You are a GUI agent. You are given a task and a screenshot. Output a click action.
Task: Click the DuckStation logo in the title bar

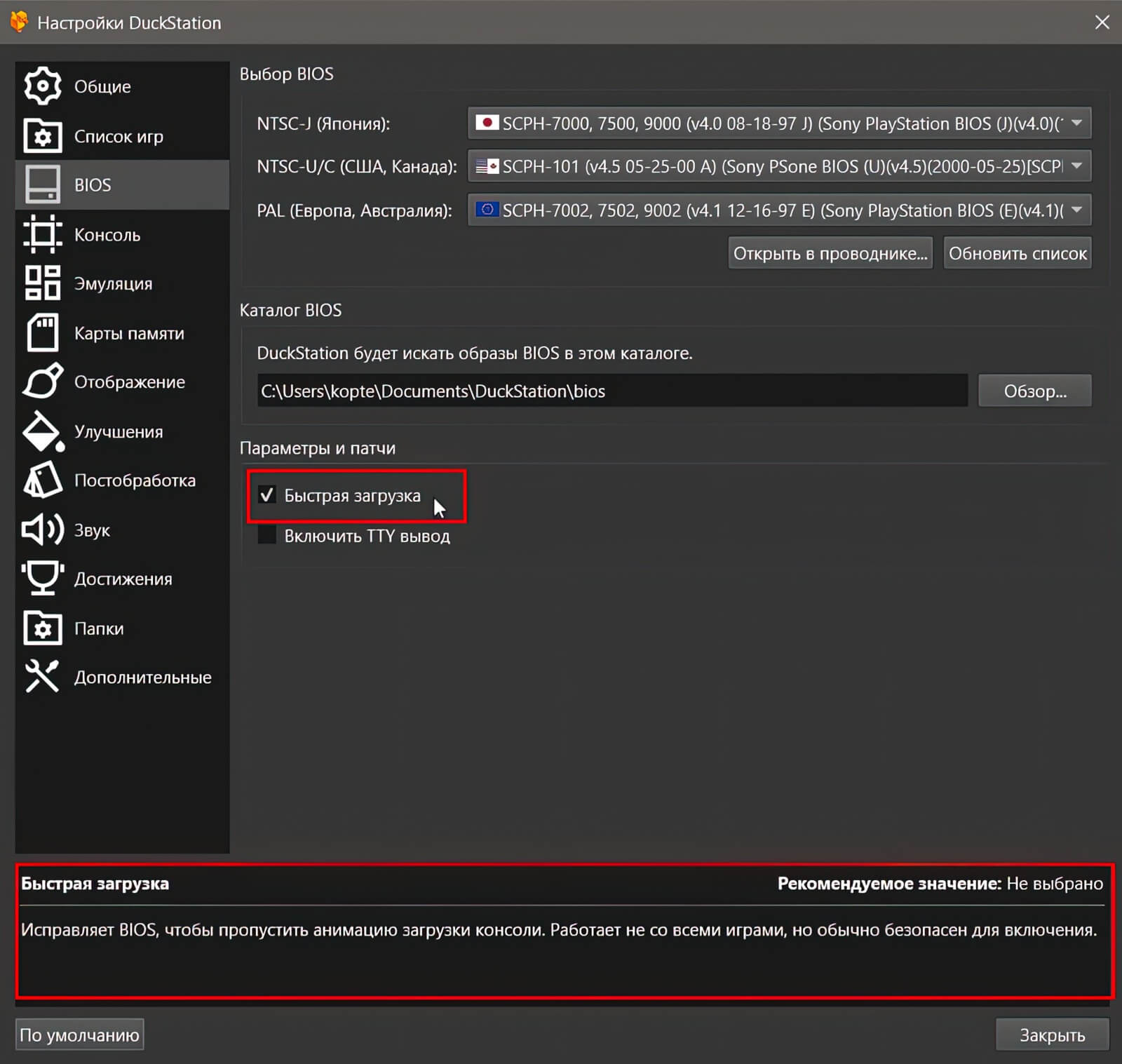point(19,22)
